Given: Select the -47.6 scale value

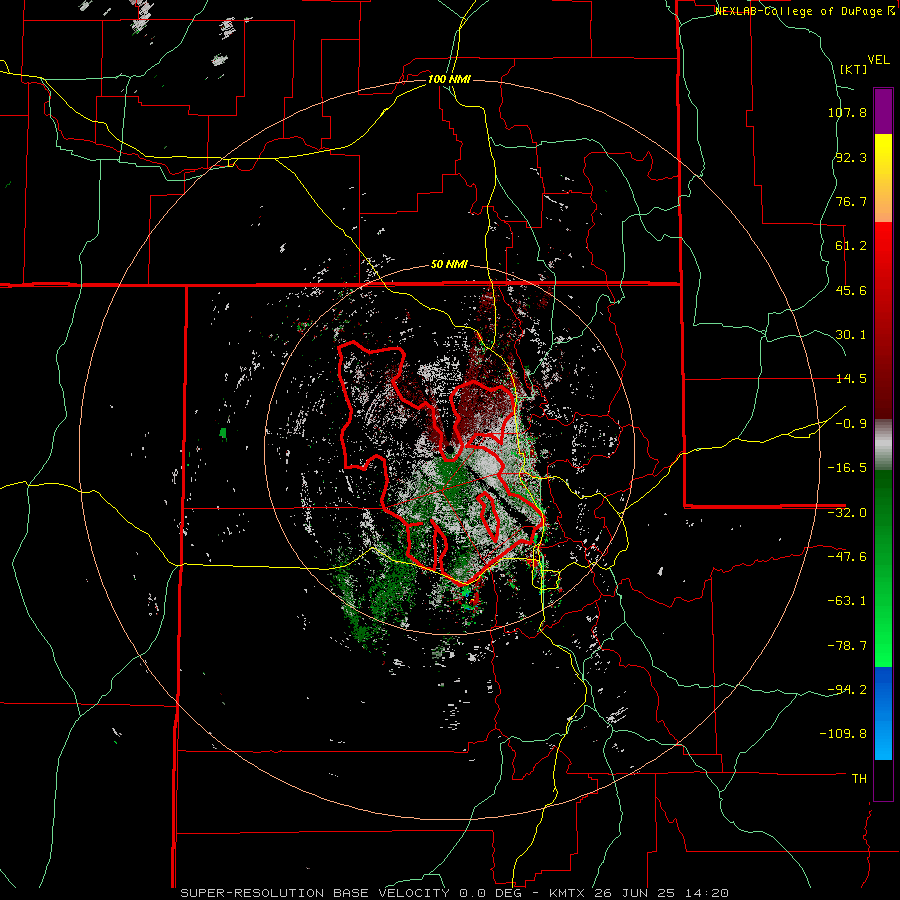Looking at the screenshot, I should coord(847,557).
